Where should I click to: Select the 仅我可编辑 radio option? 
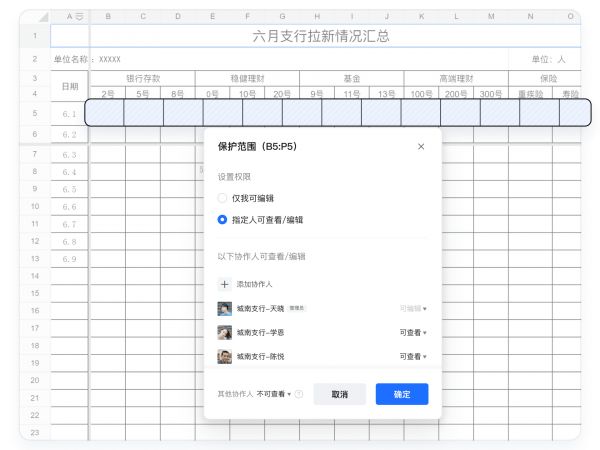coord(223,198)
